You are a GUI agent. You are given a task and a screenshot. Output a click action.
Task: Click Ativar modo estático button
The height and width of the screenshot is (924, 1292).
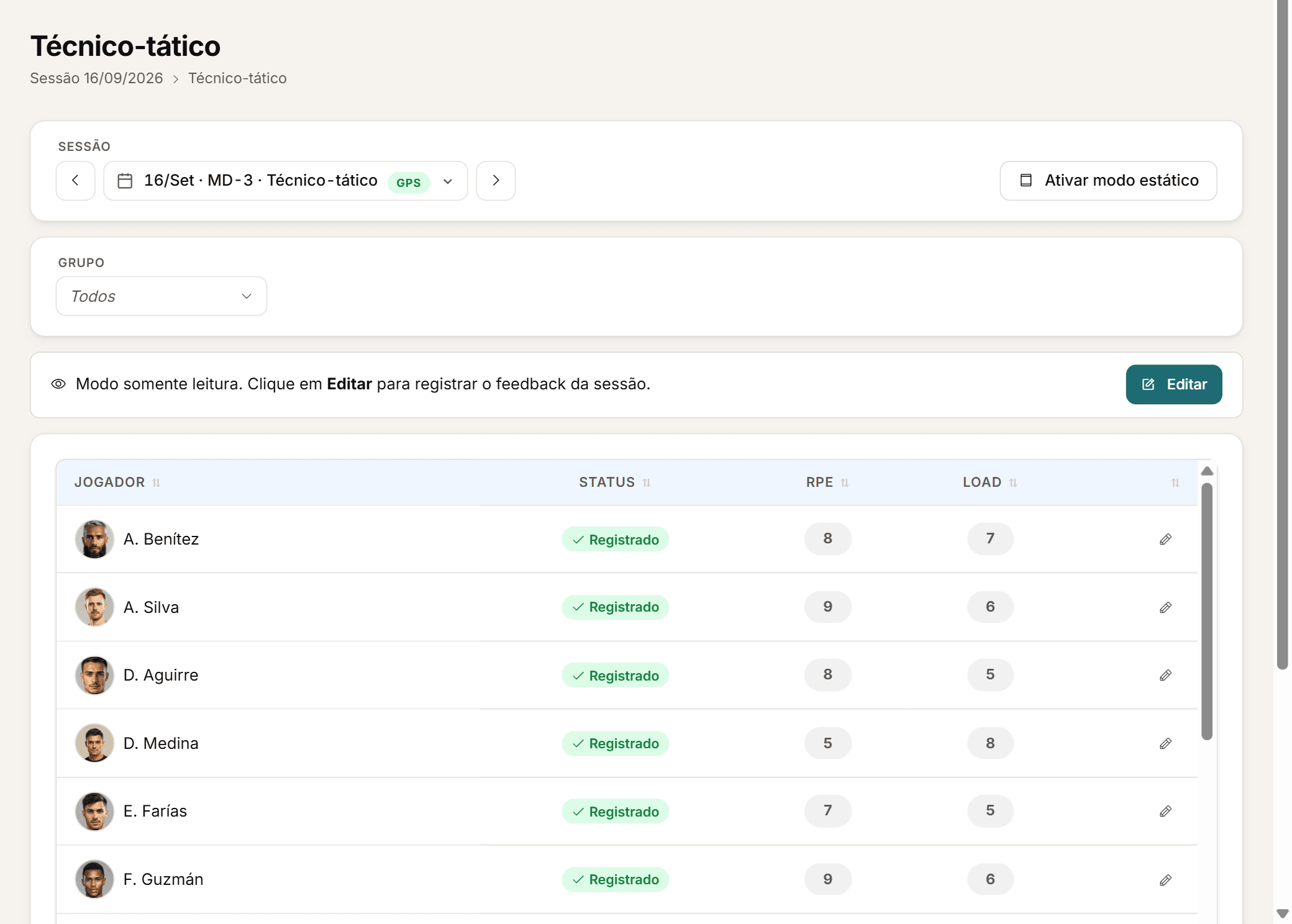click(x=1108, y=181)
